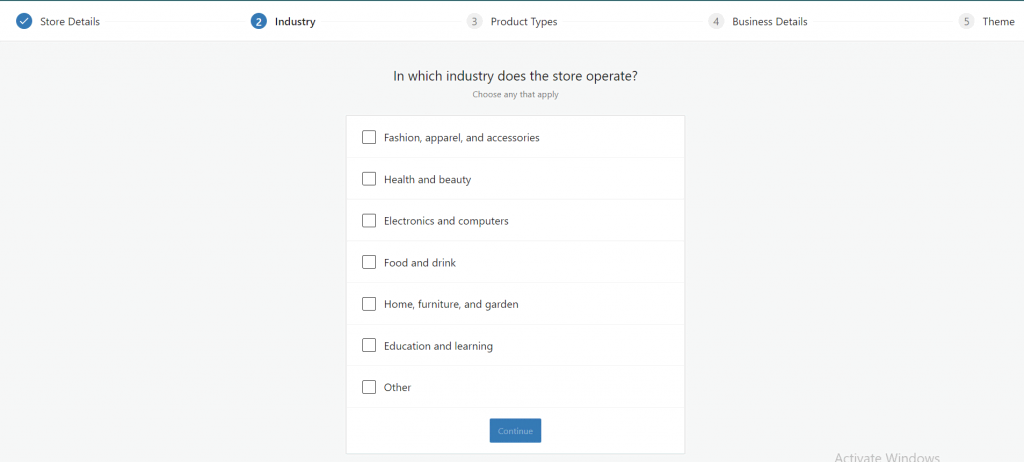Mark the Other industry checkbox
This screenshot has width=1024, height=462.
(x=369, y=387)
